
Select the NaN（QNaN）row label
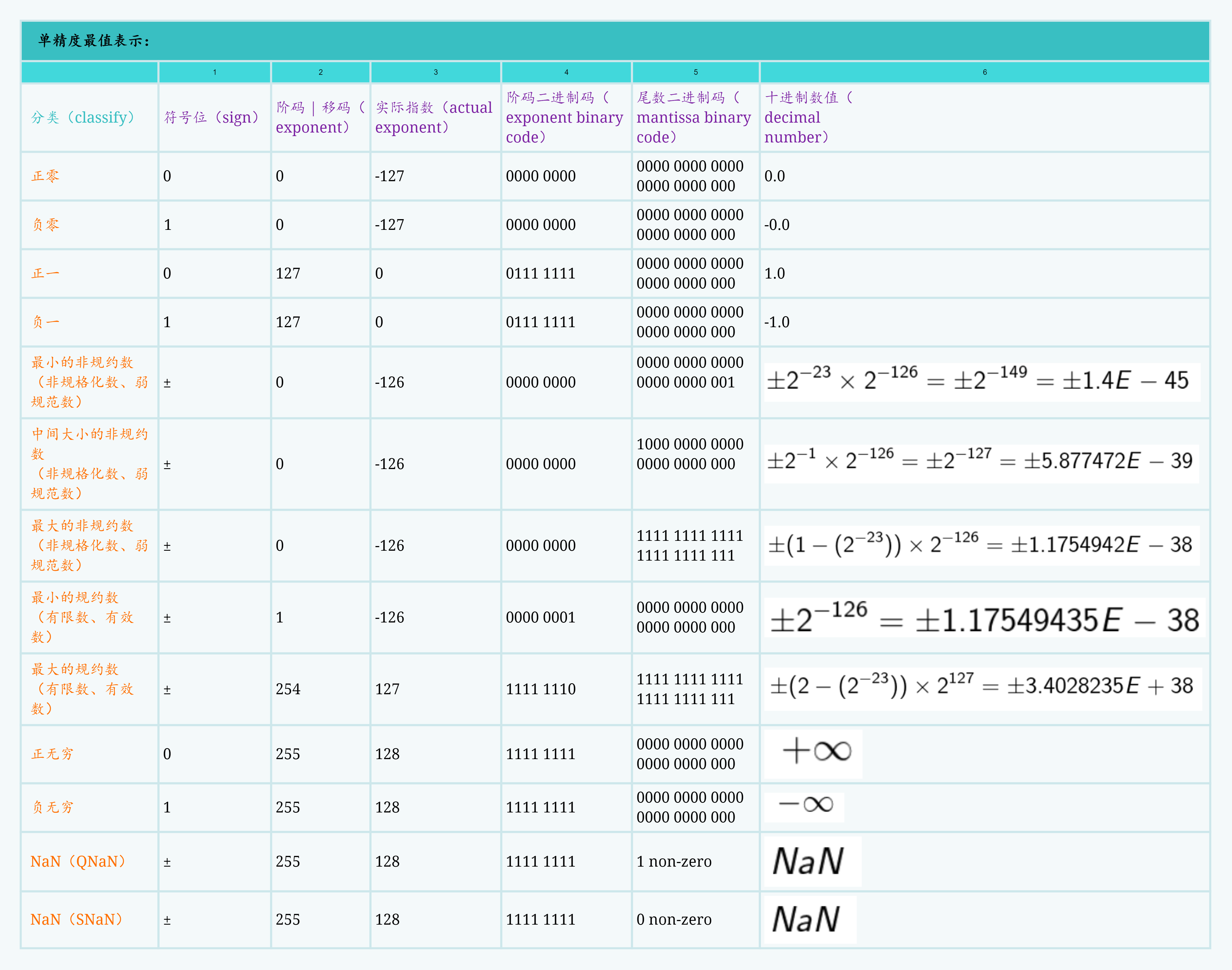coord(78,861)
